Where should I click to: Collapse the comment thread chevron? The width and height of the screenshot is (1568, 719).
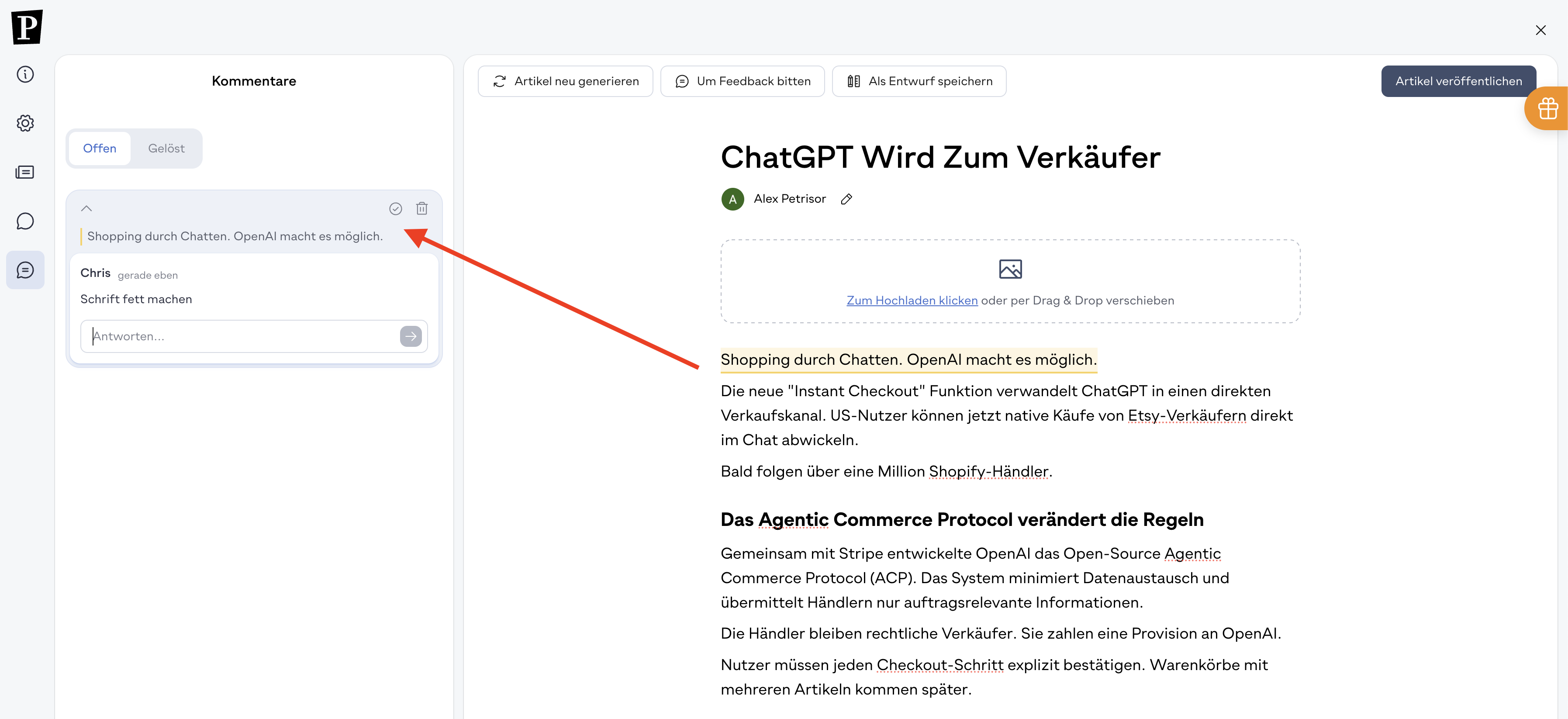pos(86,208)
